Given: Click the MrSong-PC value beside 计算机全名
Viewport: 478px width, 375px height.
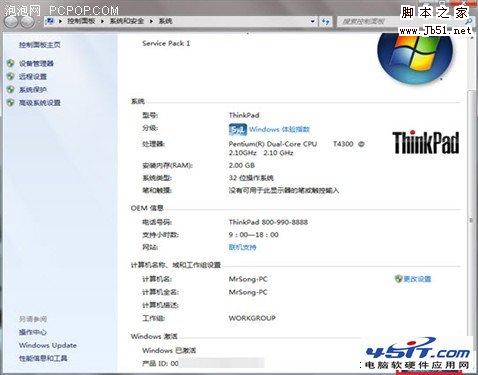Looking at the screenshot, I should pyautogui.click(x=248, y=292).
